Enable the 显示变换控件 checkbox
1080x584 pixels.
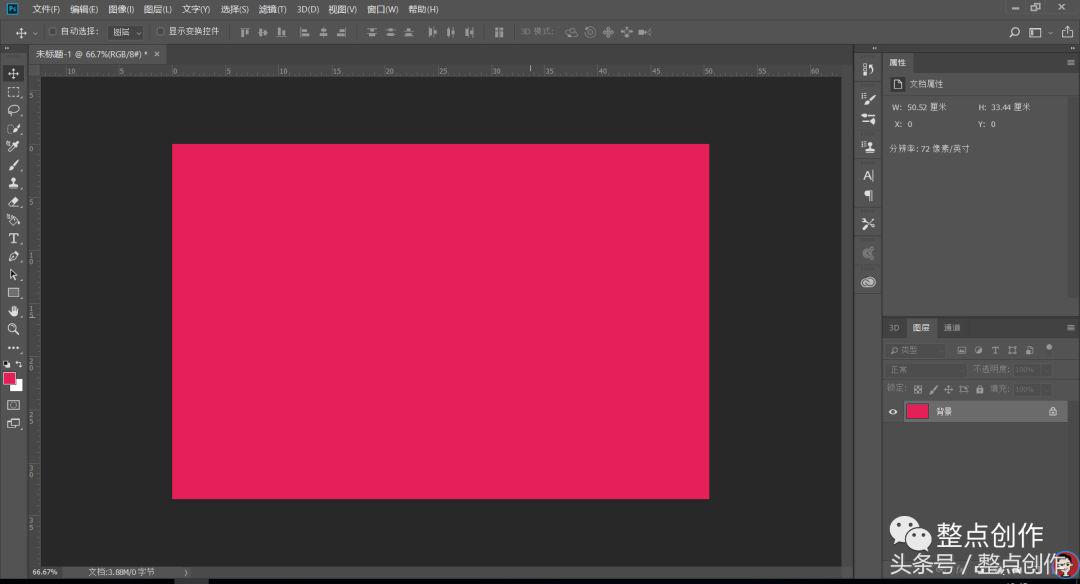click(x=160, y=32)
